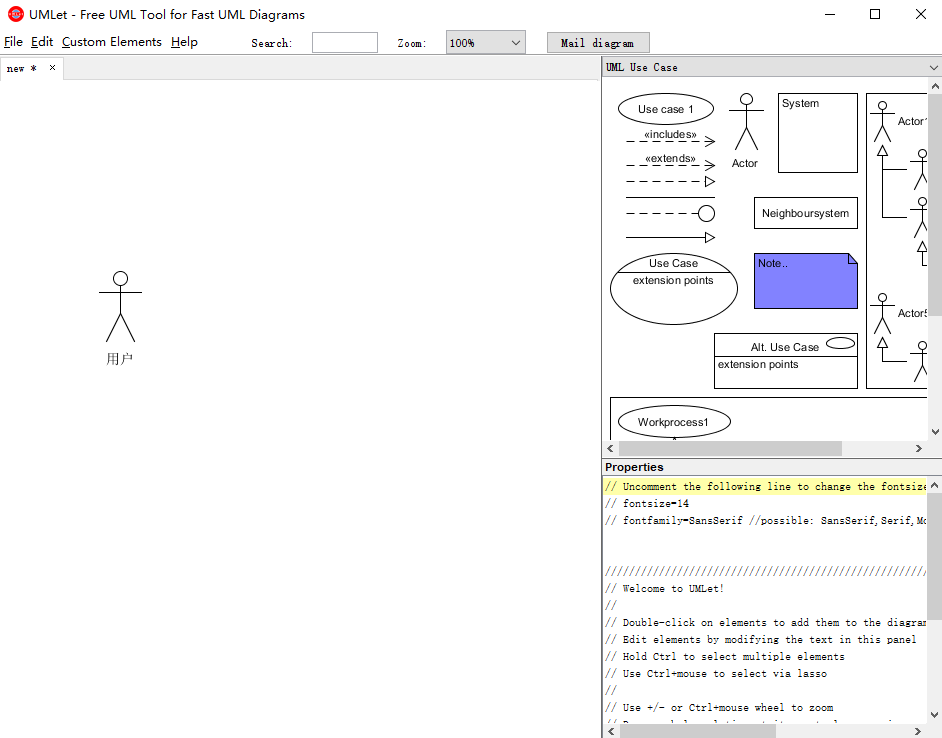This screenshot has height=738, width=942.
Task: Select the «includes» dashed arrow element
Action: 670,138
